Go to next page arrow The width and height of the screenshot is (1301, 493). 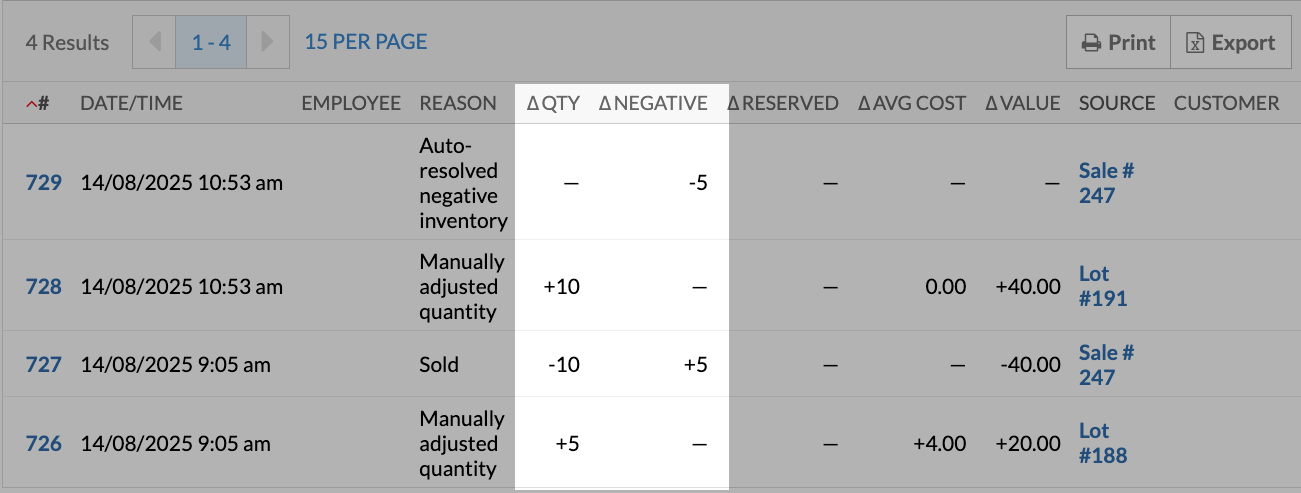267,42
